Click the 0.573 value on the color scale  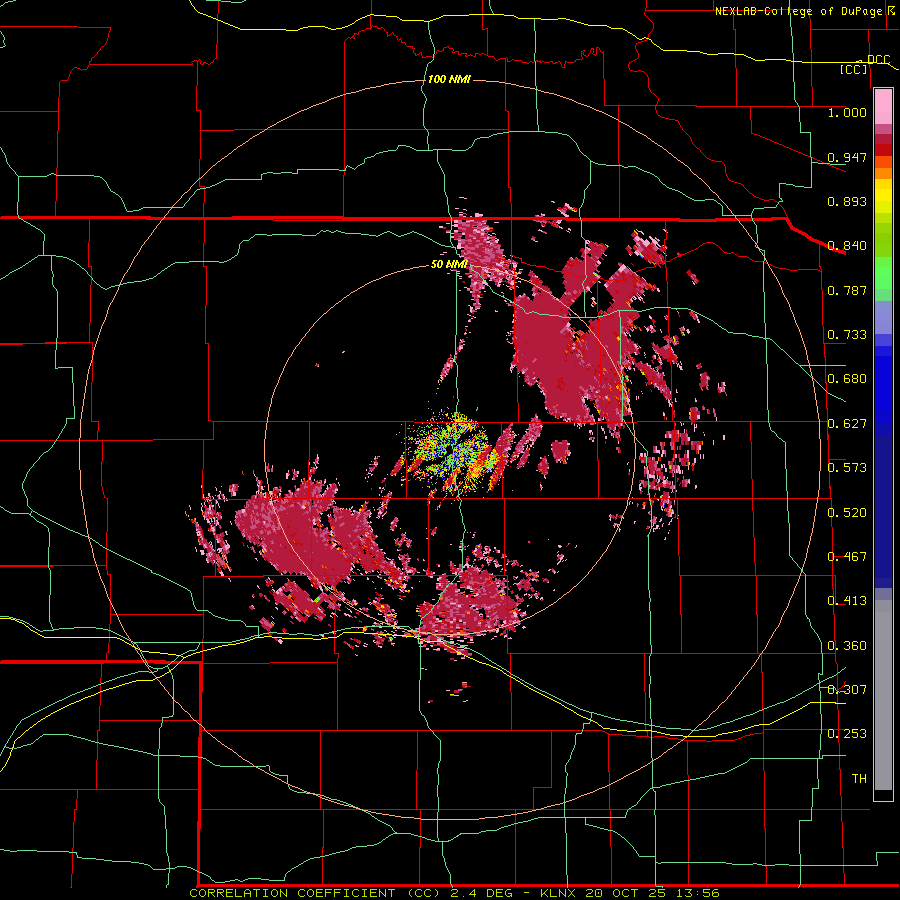pyautogui.click(x=847, y=468)
